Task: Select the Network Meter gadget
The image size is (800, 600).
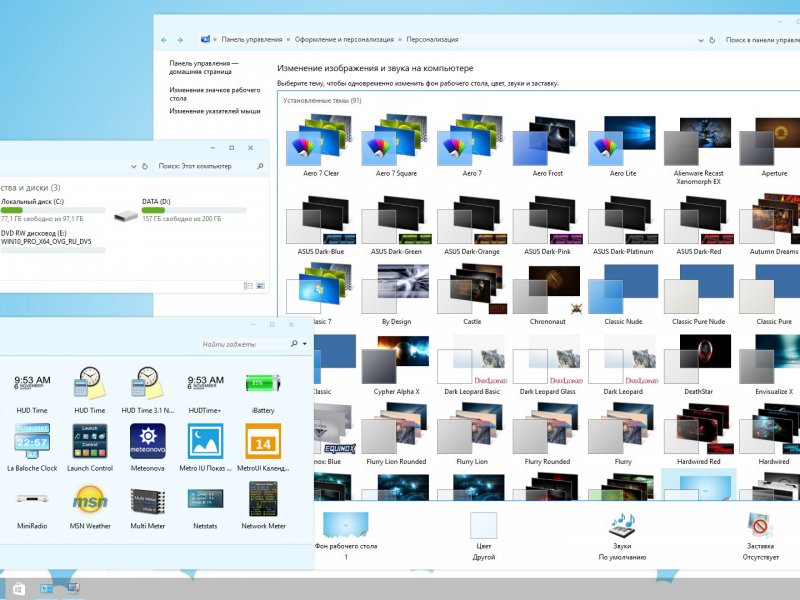Action: coord(263,505)
